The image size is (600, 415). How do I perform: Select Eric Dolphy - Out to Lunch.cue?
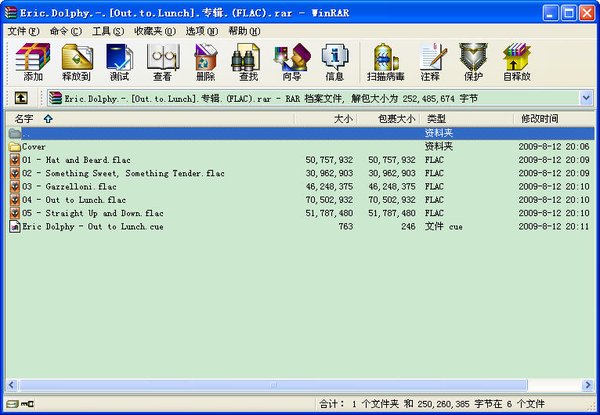point(93,226)
